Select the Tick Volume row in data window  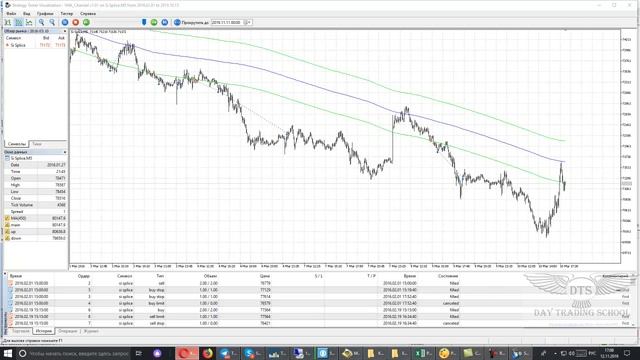[35, 205]
